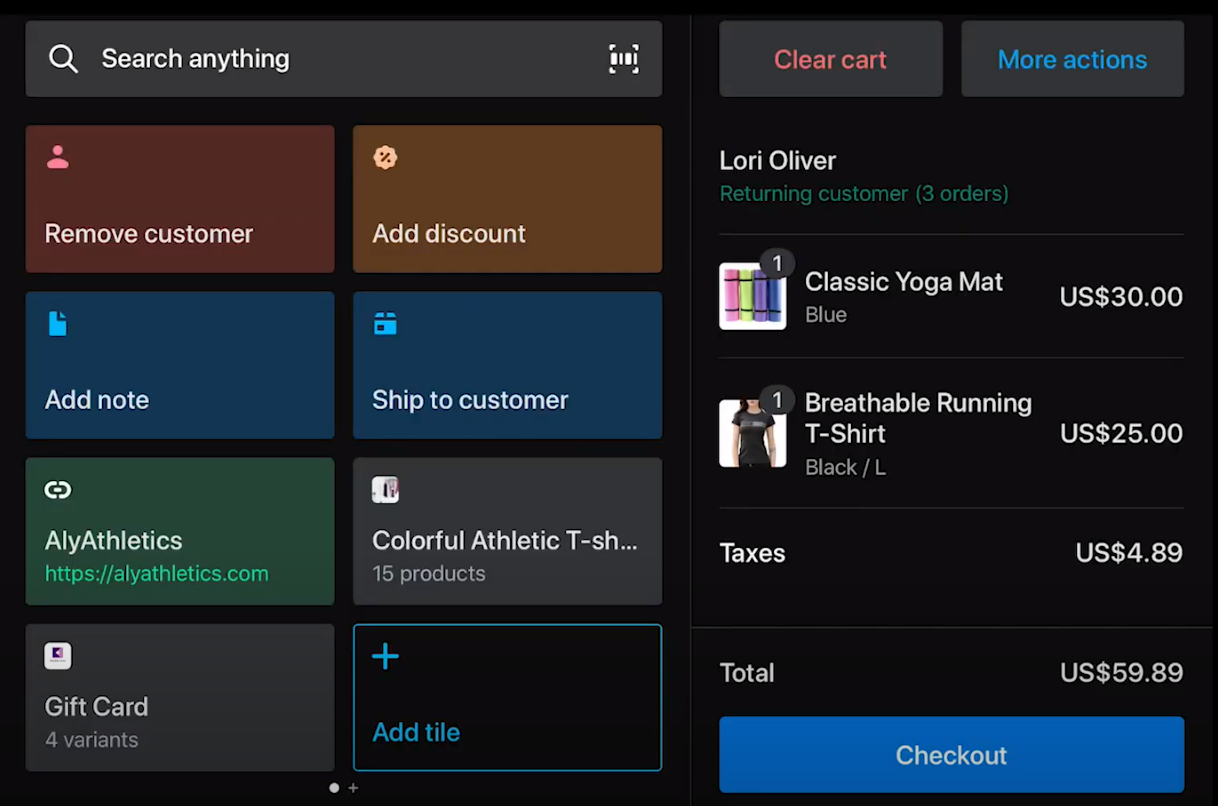Click the plus icon on Add tile

pos(385,656)
